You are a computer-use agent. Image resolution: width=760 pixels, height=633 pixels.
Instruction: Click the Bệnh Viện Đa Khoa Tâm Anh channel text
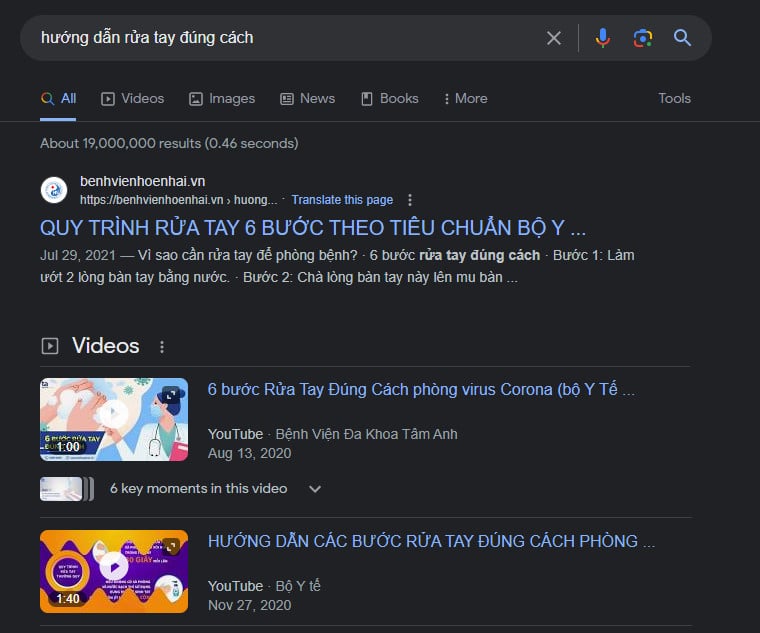pyautogui.click(x=366, y=434)
